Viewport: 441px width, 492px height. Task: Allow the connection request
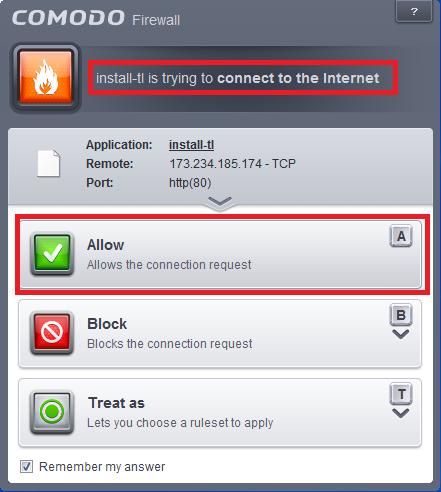coord(220,254)
